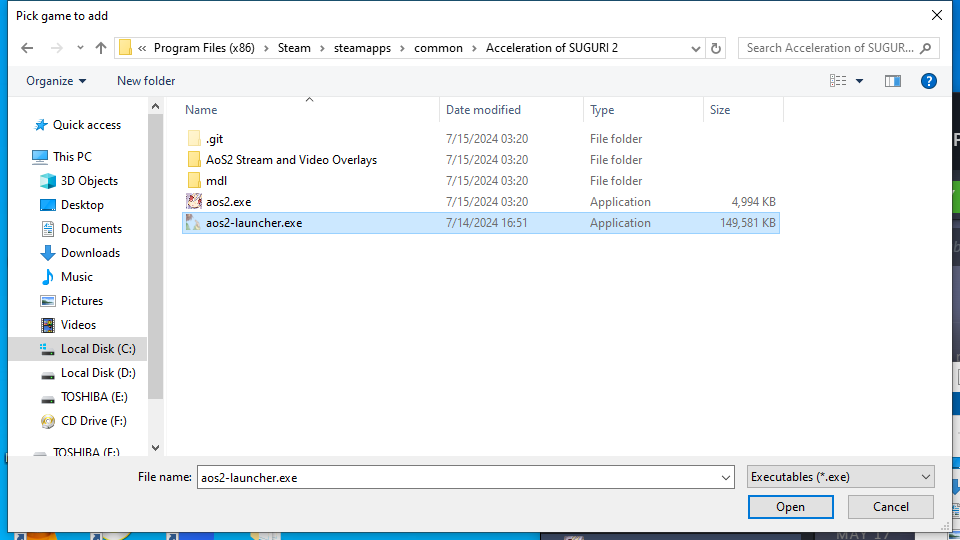Click the Open button
The width and height of the screenshot is (960, 540).
pyautogui.click(x=790, y=507)
